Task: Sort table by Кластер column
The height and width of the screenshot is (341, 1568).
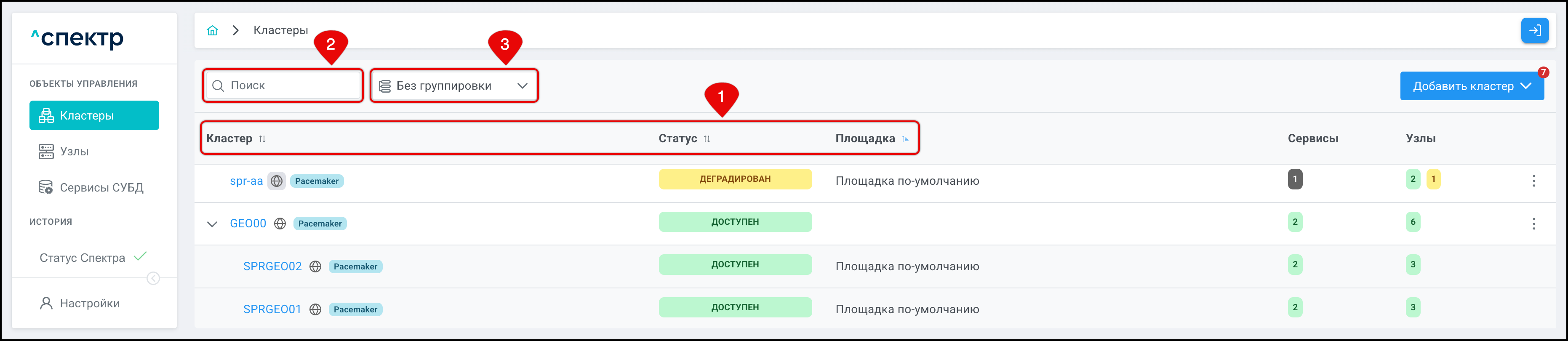Action: 262,139
